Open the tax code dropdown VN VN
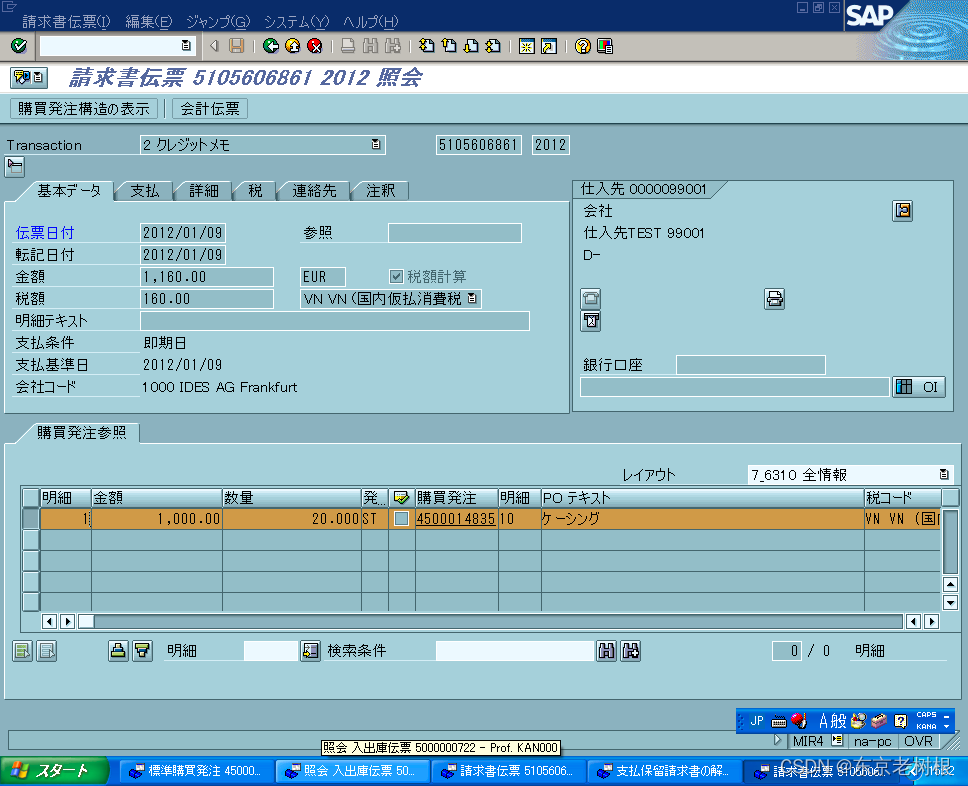The image size is (968, 786). pyautogui.click(x=471, y=298)
